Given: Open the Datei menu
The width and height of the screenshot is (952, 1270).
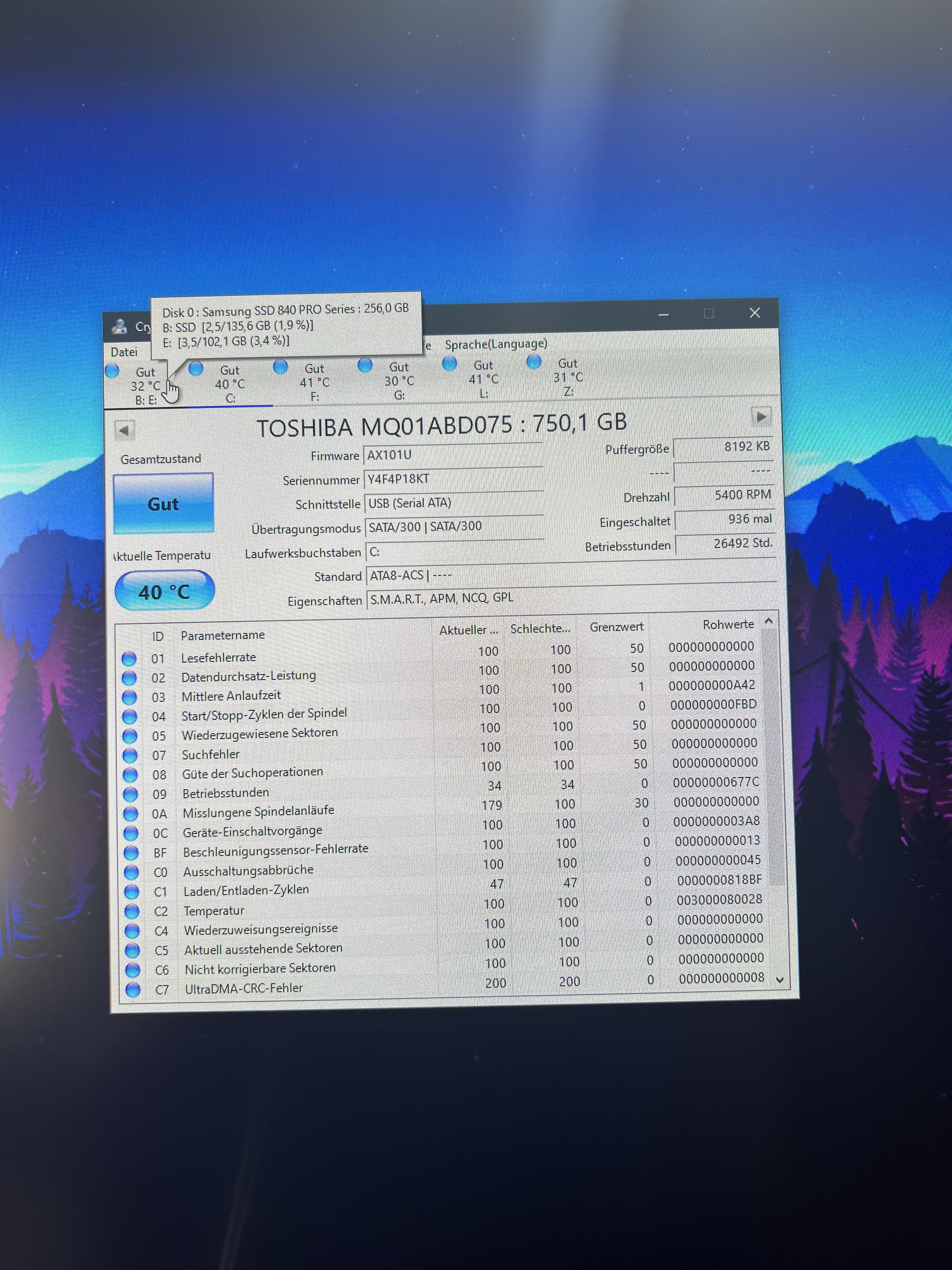Looking at the screenshot, I should pyautogui.click(x=124, y=352).
